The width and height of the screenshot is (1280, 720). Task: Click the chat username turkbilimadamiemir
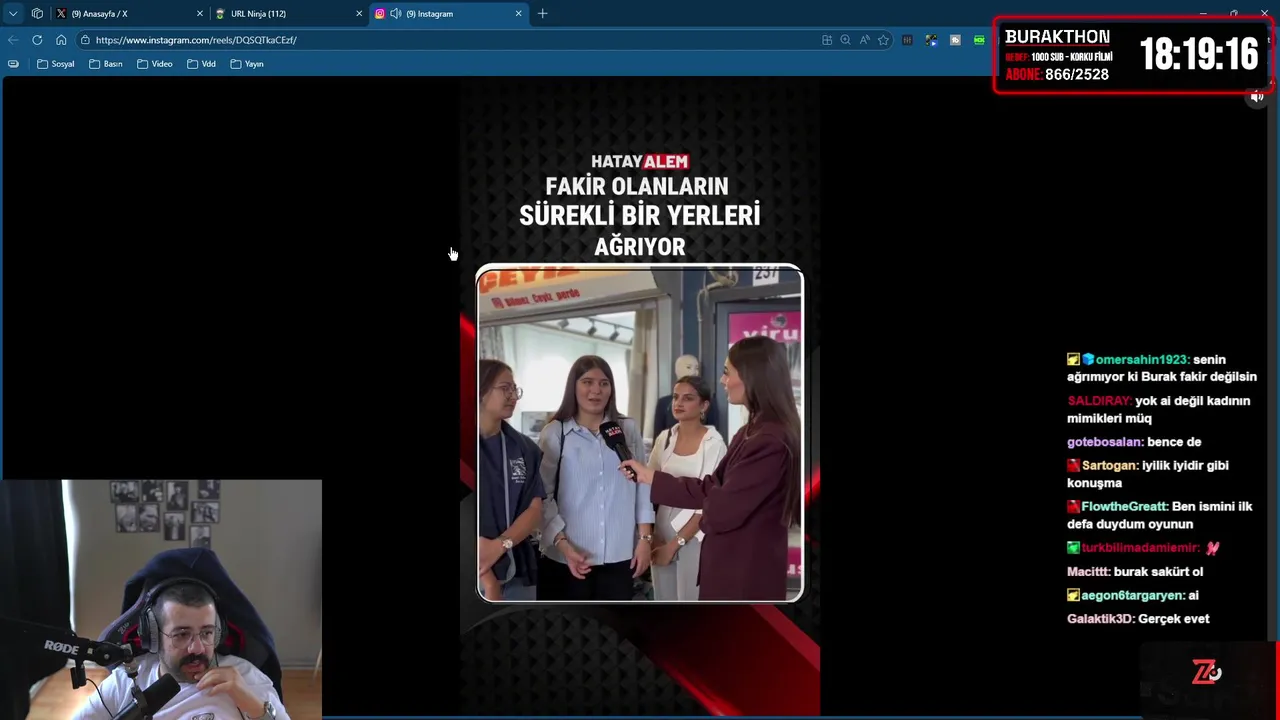1139,548
